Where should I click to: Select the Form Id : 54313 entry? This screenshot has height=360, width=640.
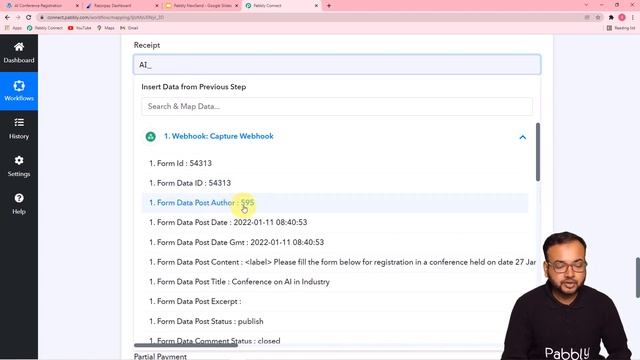pos(335,163)
